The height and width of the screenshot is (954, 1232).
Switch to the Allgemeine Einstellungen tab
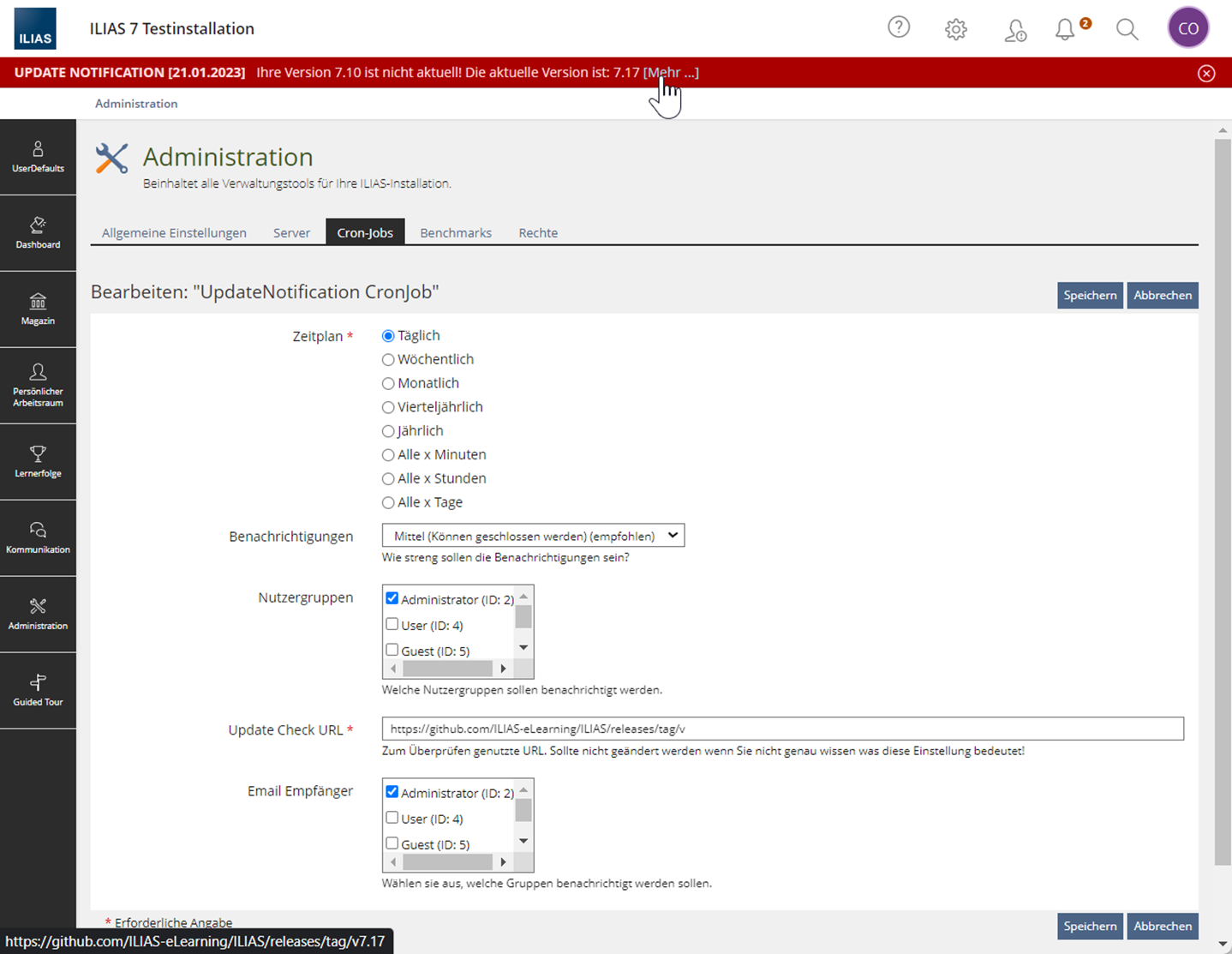174,232
